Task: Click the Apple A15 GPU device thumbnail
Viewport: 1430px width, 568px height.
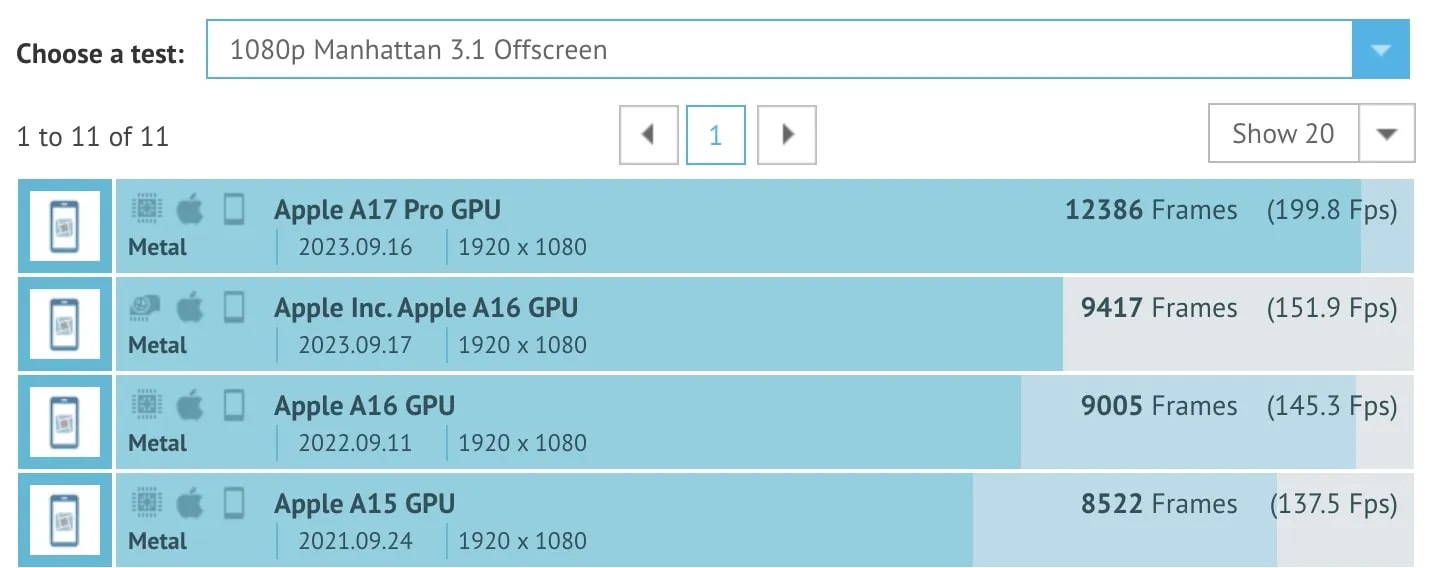Action: tap(65, 520)
